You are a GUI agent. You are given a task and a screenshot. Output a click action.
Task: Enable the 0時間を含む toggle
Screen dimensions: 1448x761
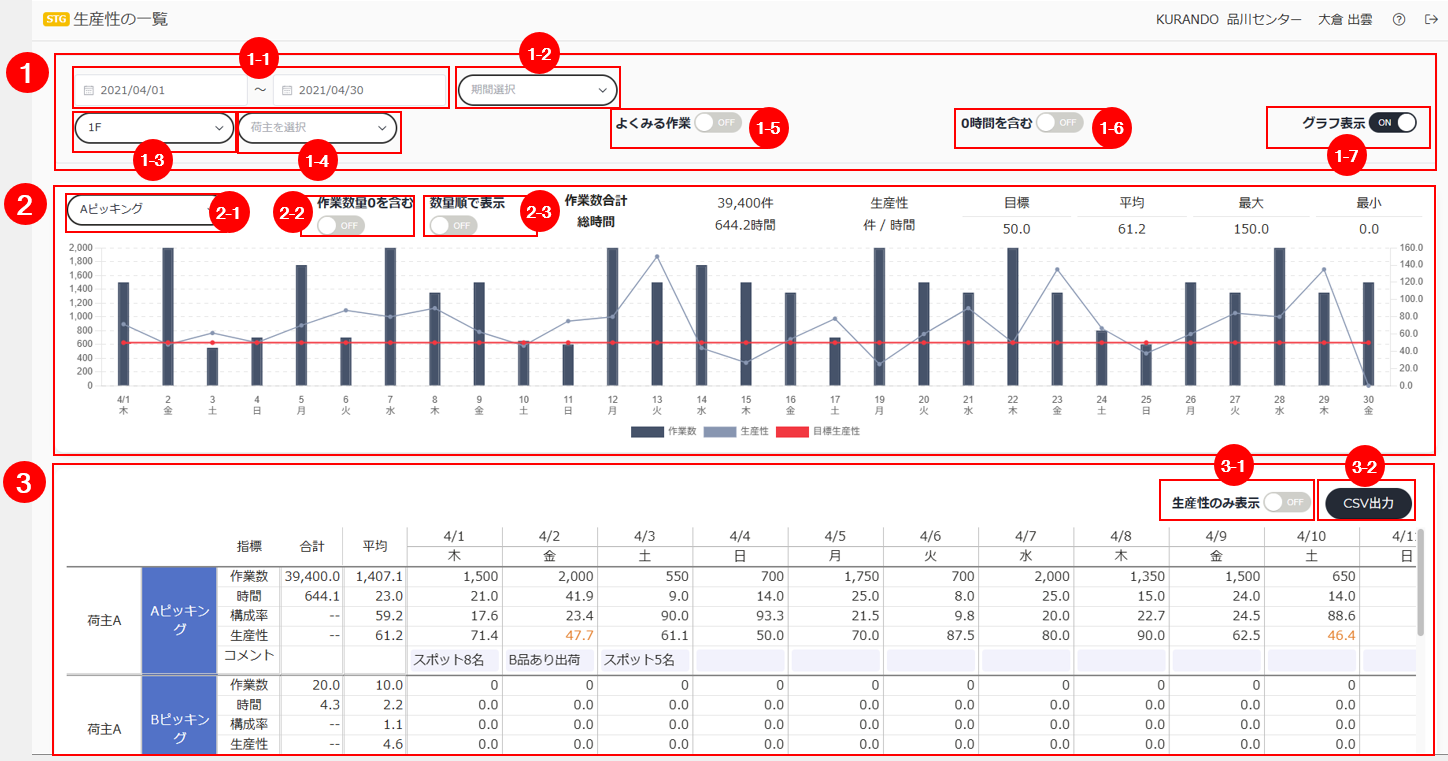pos(1059,122)
